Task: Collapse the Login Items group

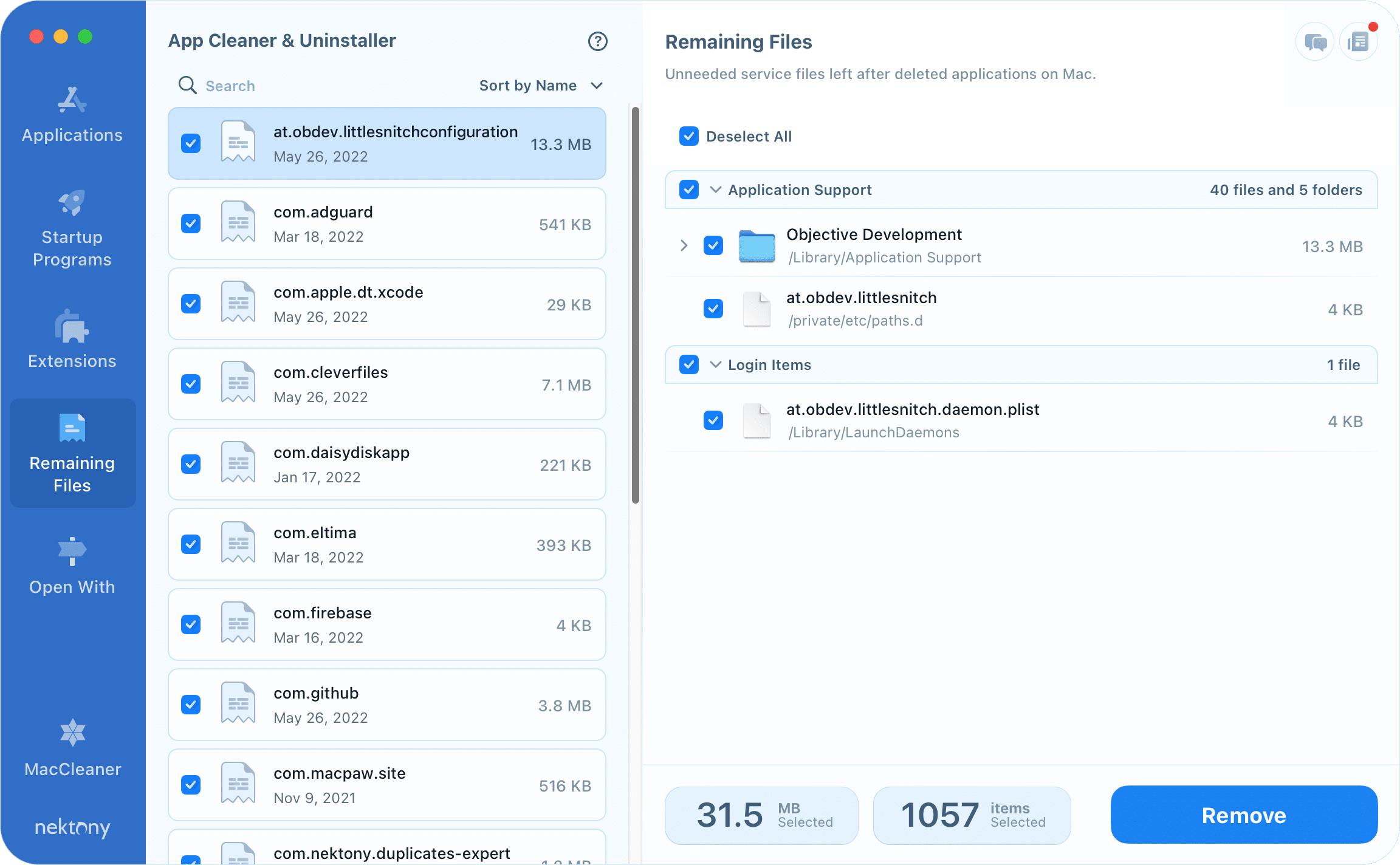Action: click(x=716, y=364)
